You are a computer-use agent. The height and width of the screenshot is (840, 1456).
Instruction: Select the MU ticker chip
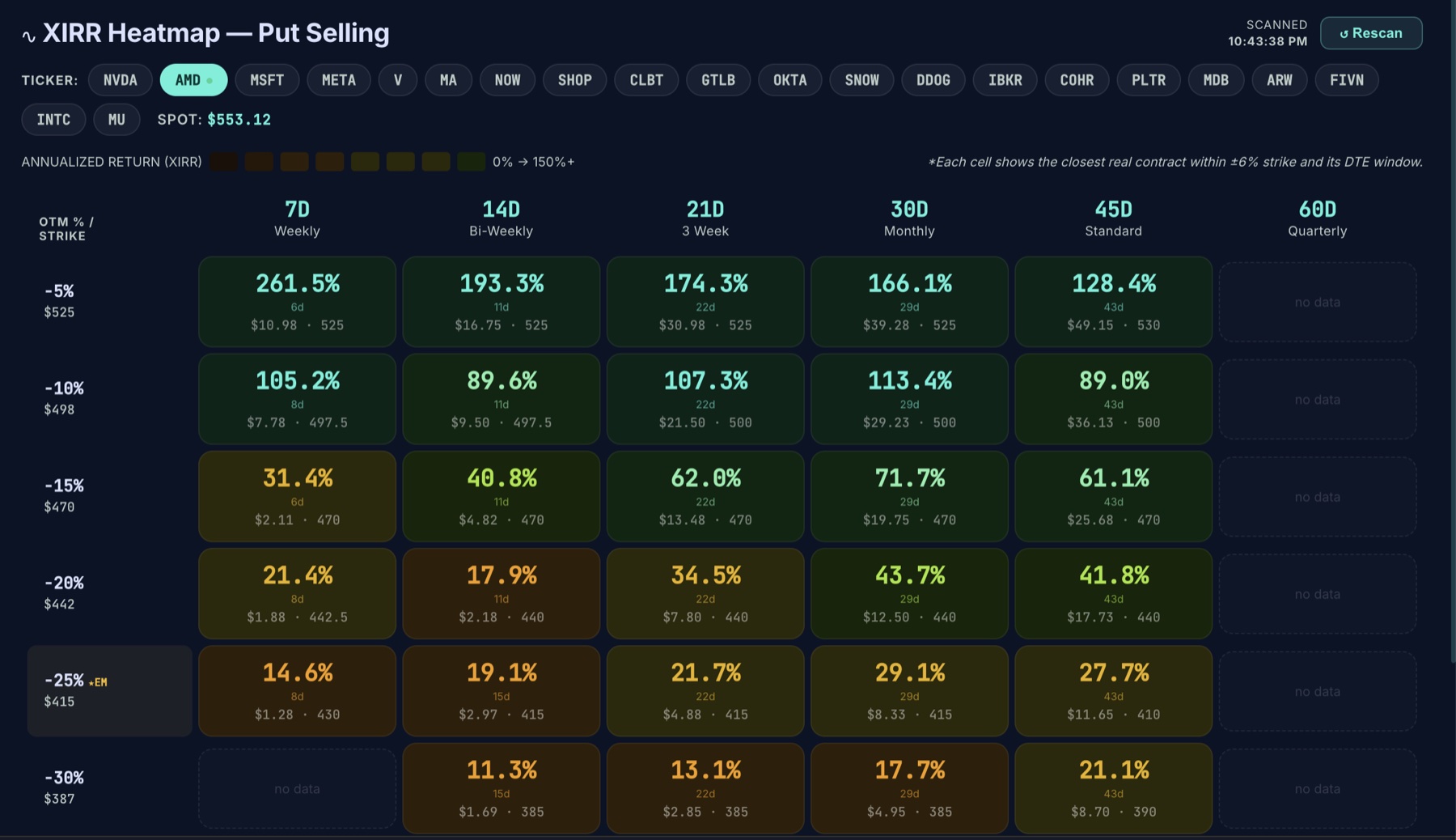click(x=116, y=120)
